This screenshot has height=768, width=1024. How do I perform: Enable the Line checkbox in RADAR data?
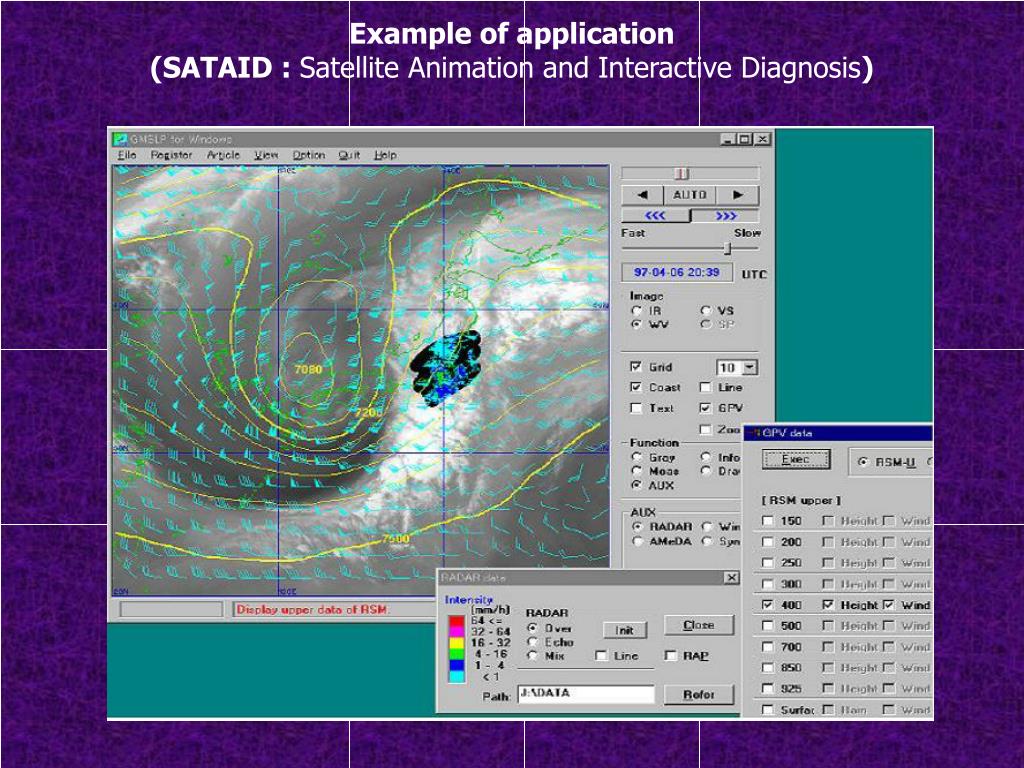601,656
